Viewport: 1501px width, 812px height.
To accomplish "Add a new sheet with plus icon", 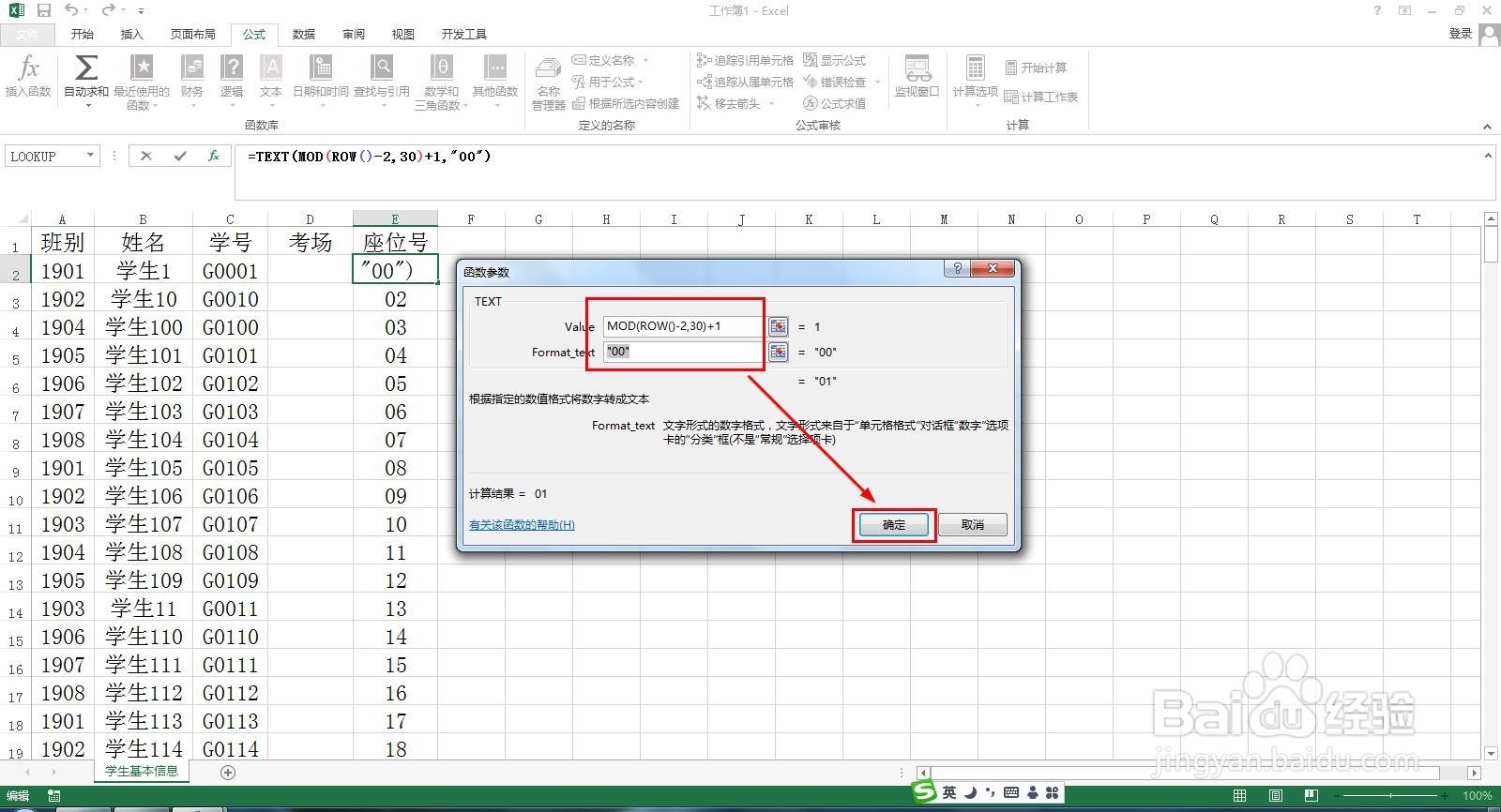I will click(x=228, y=773).
